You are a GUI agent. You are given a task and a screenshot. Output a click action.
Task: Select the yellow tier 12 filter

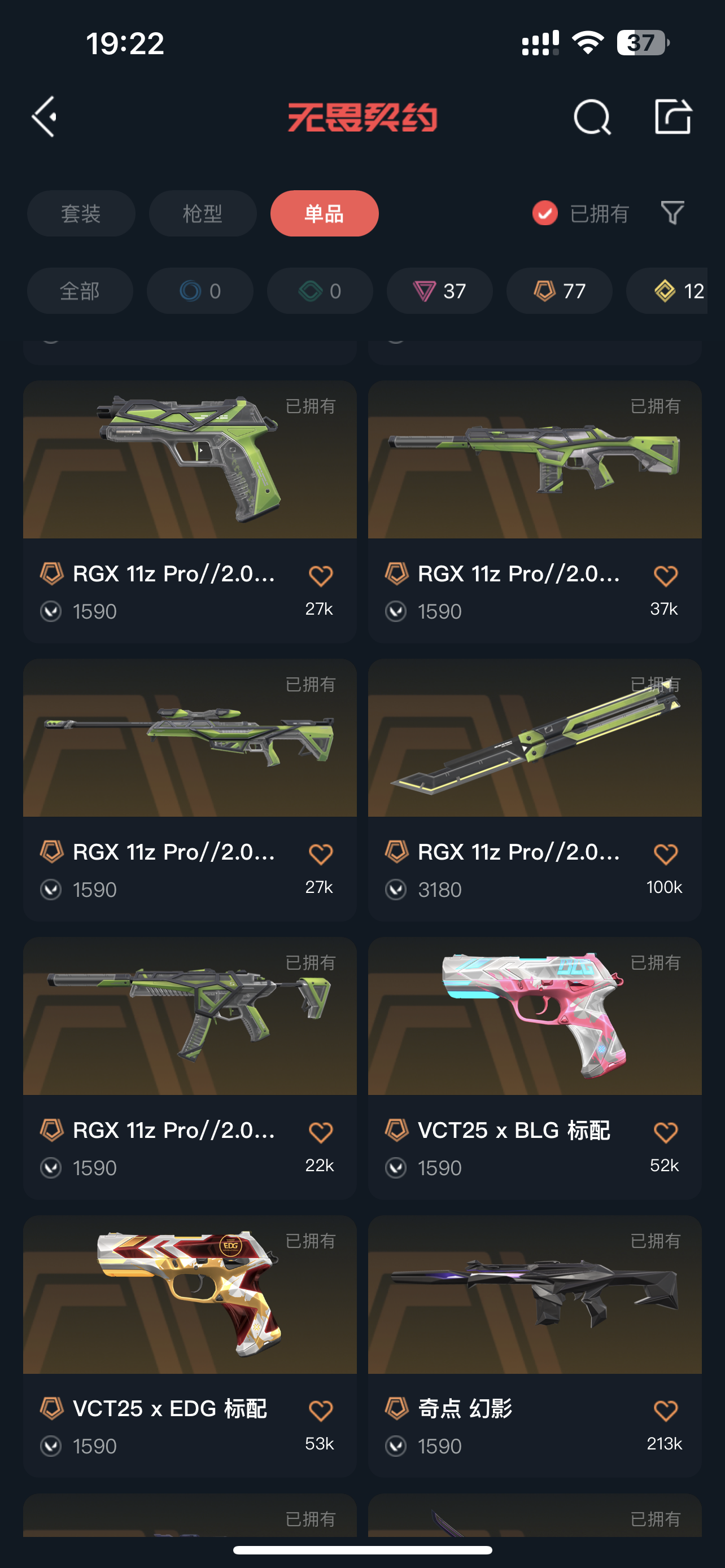(667, 291)
